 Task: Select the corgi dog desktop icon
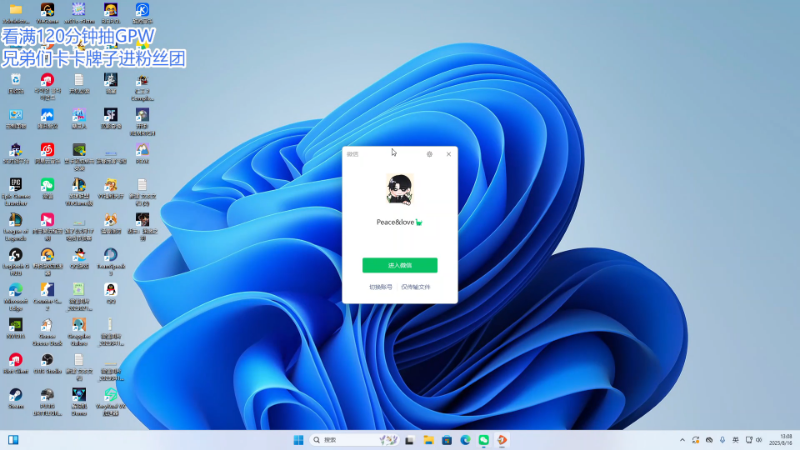[111, 223]
